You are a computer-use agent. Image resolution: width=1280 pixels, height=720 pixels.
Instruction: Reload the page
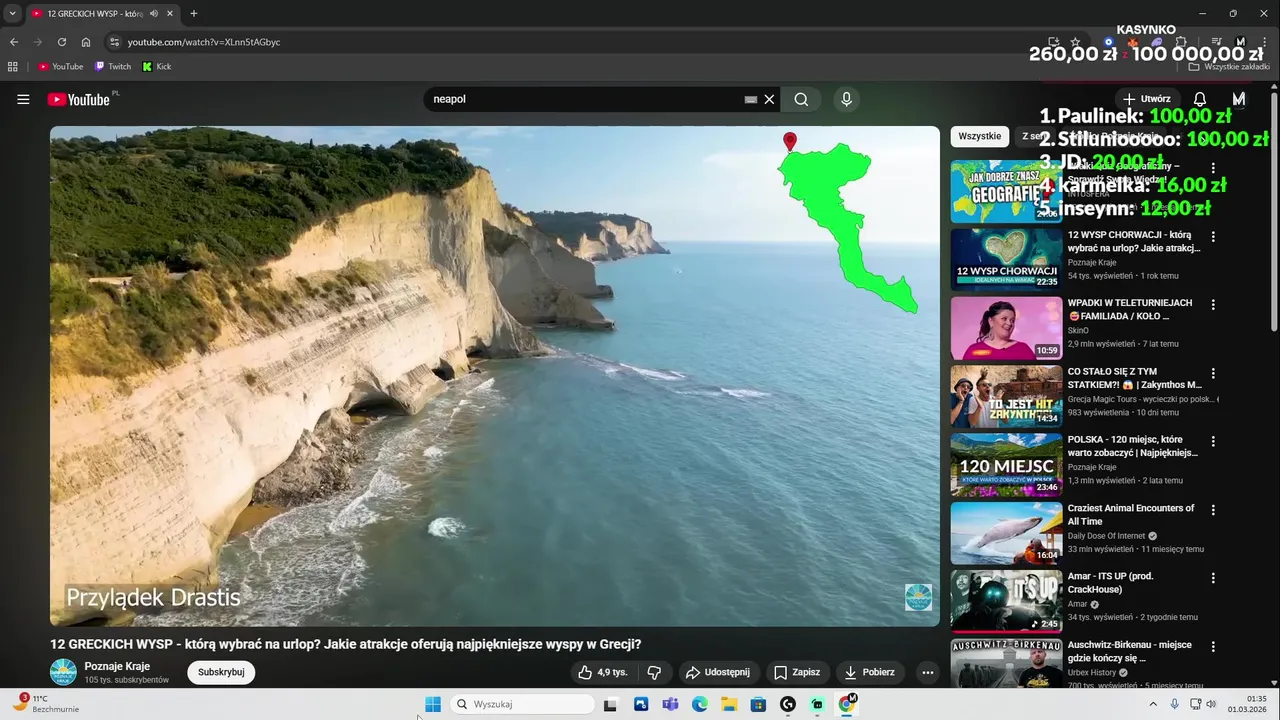62,42
